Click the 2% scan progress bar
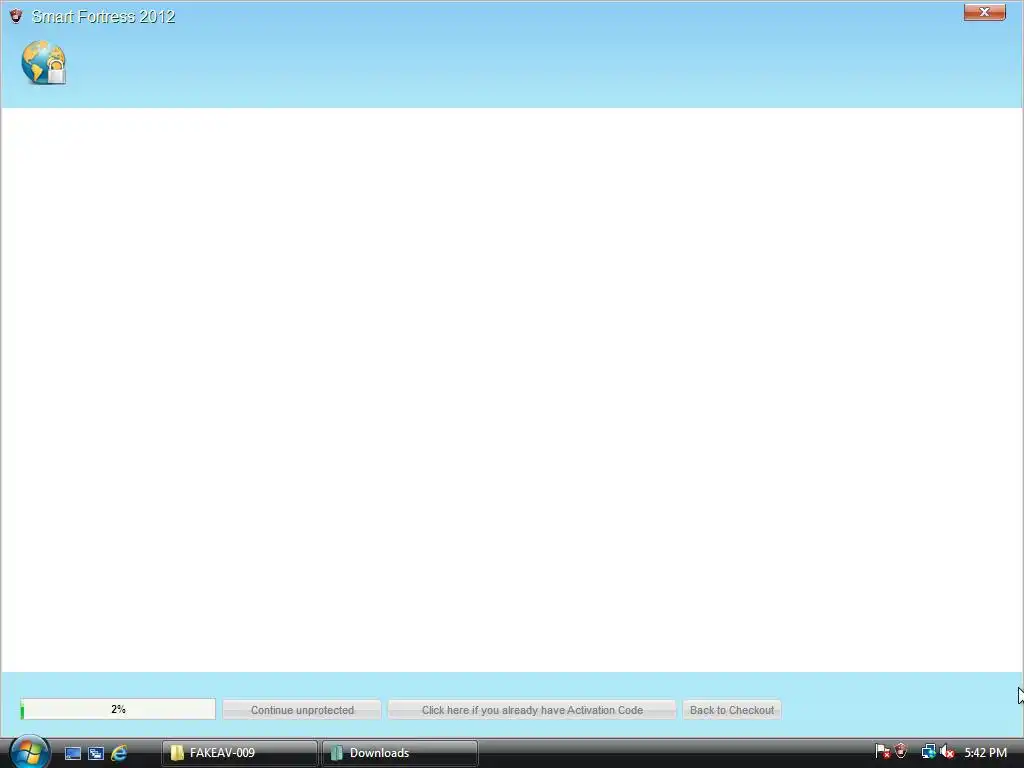Image resolution: width=1024 pixels, height=768 pixels. pos(118,709)
